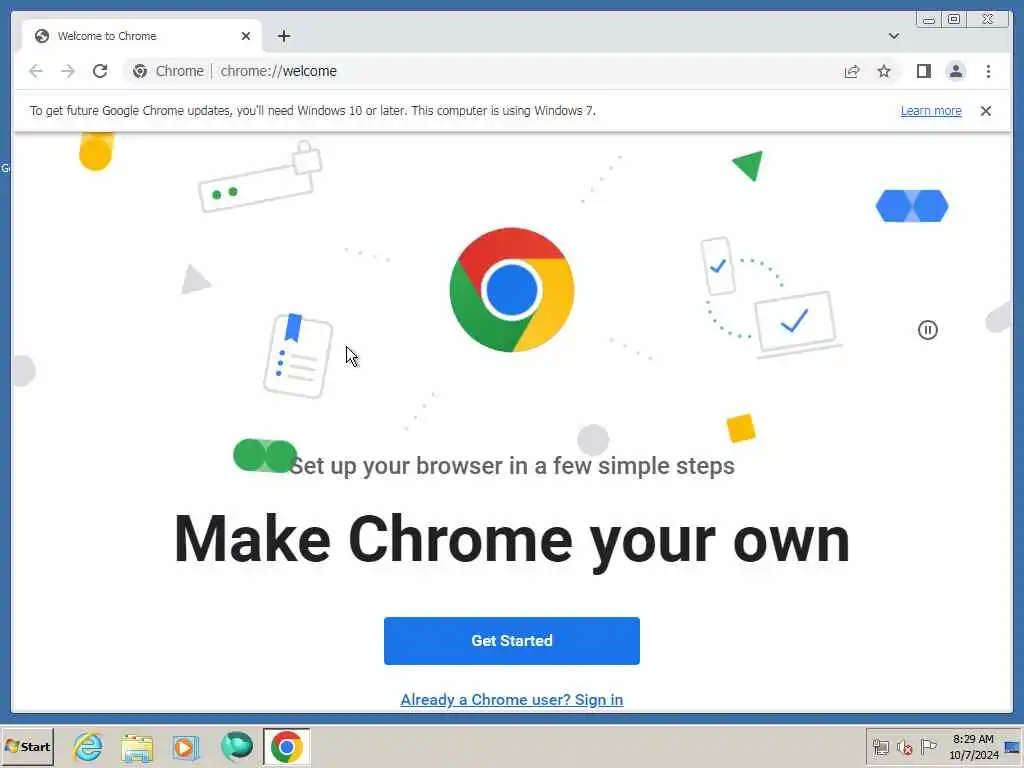
Task: Click the Chrome site info icon in address bar
Action: 140,71
